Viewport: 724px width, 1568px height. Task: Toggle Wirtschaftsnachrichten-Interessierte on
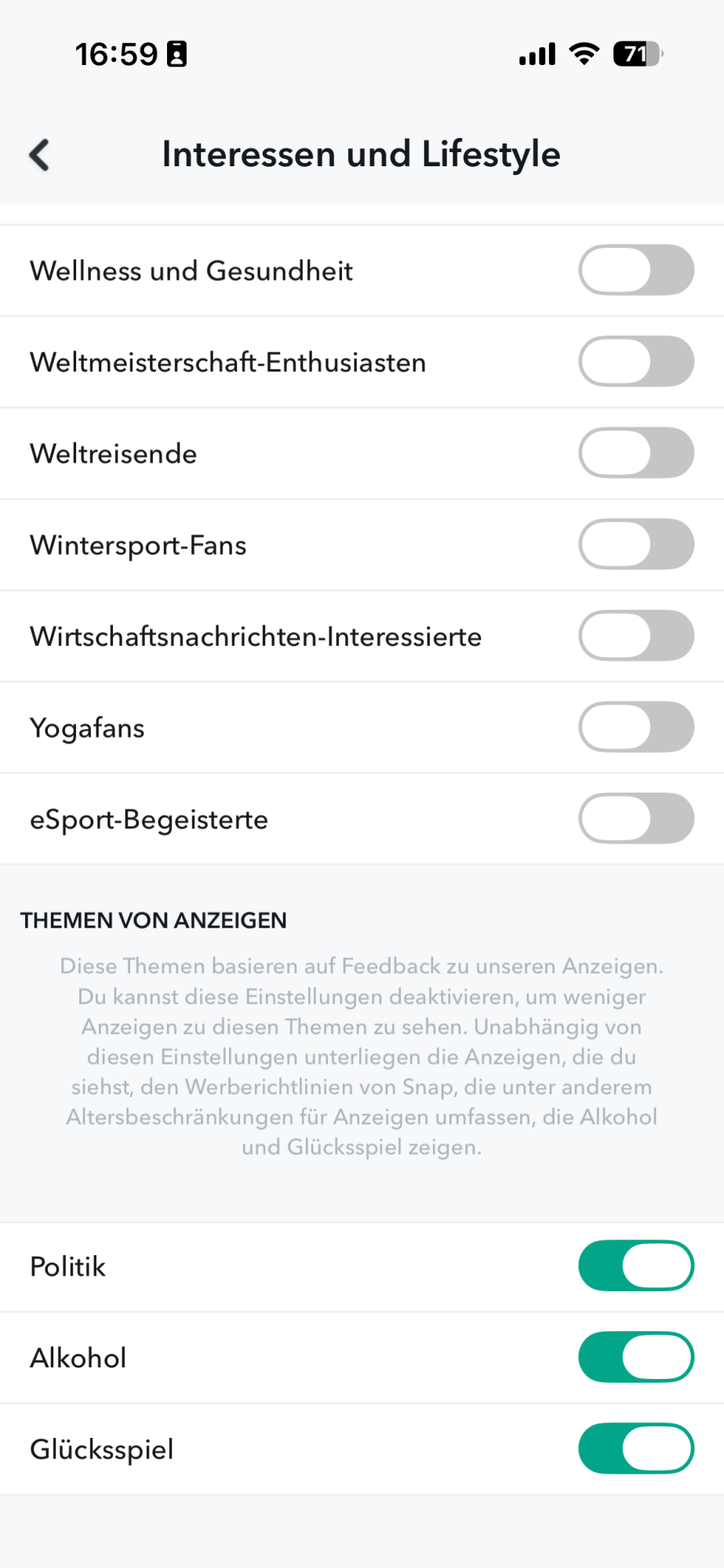(636, 636)
